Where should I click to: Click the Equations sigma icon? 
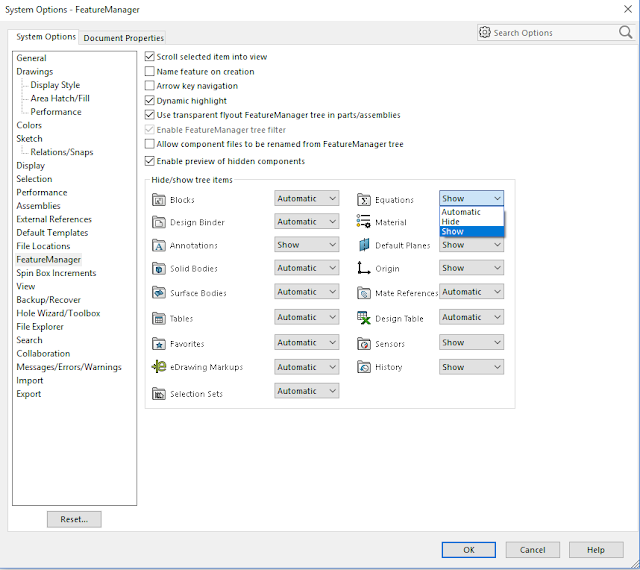coord(364,200)
